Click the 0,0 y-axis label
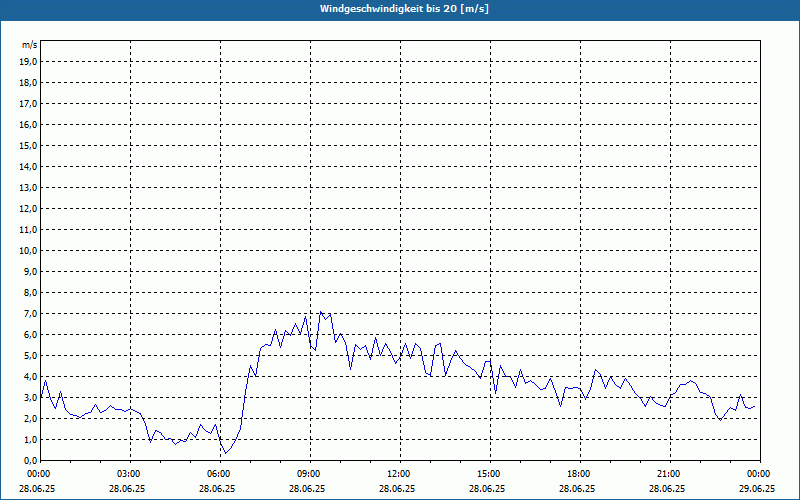Screen dimensions: 800x500 30,461
